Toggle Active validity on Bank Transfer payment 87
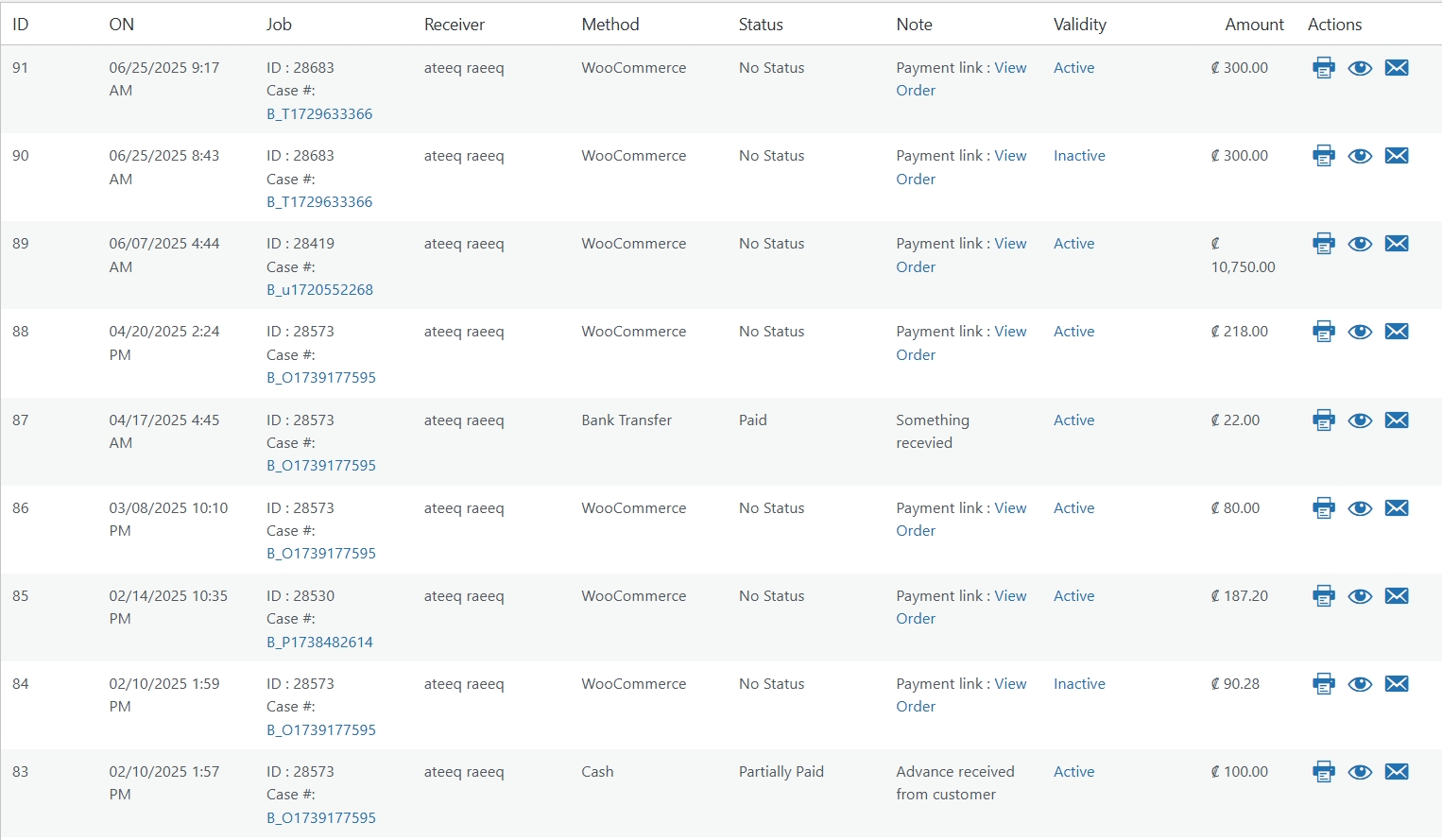1442x840 pixels. point(1073,420)
